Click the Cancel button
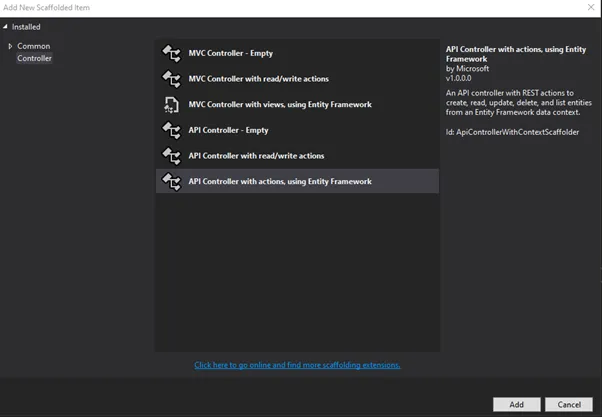Screen dimensions: 602x417 coord(569,404)
